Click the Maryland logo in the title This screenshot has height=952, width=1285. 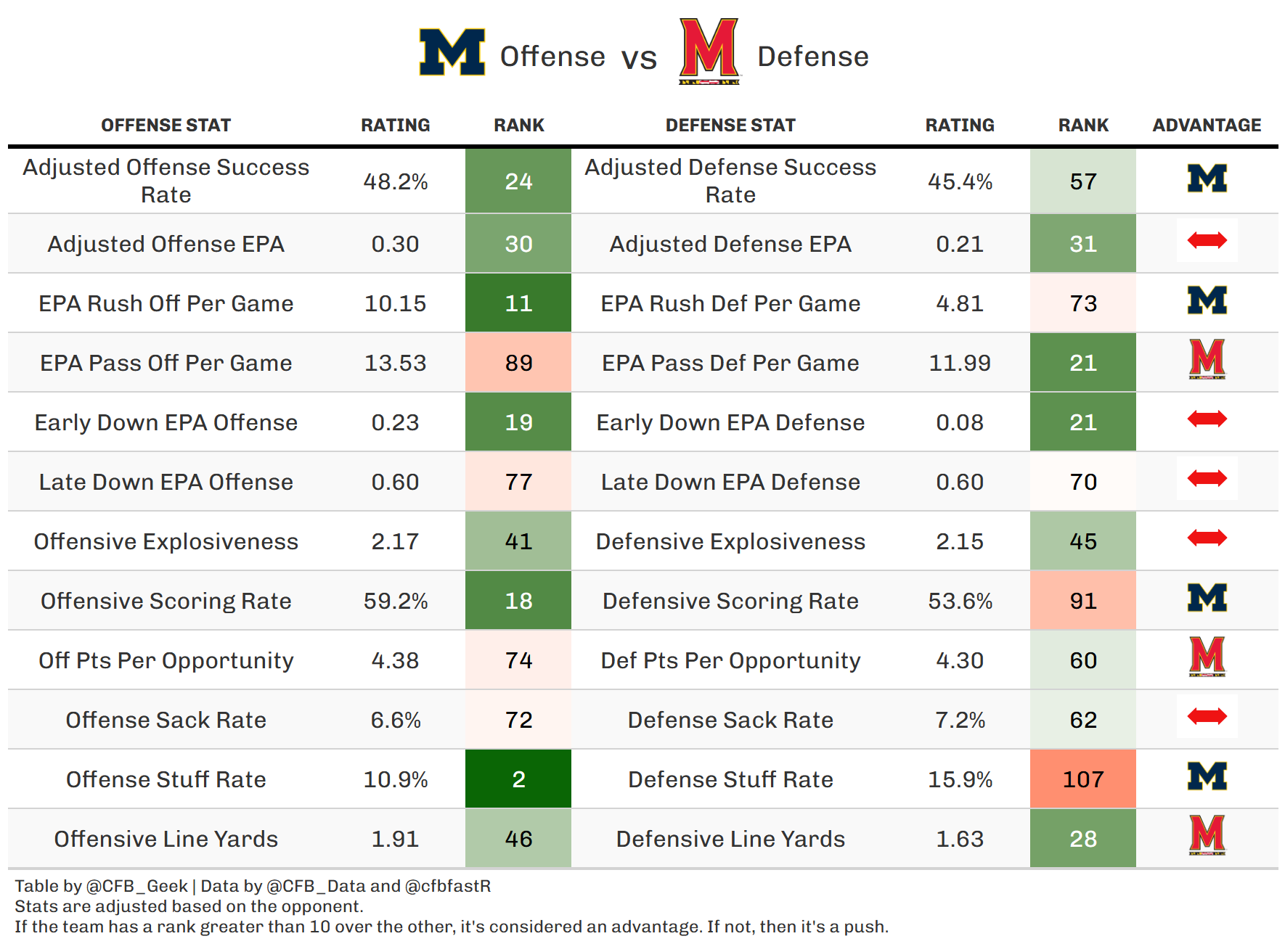click(709, 51)
